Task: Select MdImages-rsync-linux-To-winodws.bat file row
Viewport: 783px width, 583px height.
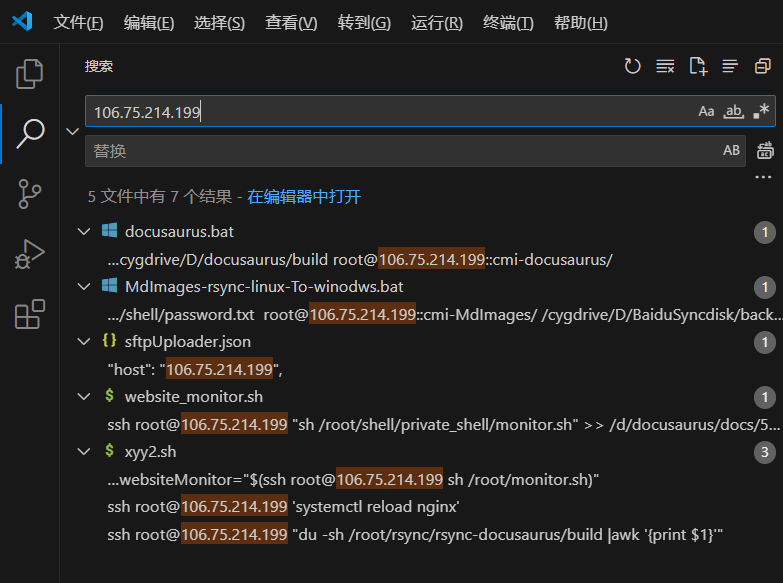Action: point(421,286)
